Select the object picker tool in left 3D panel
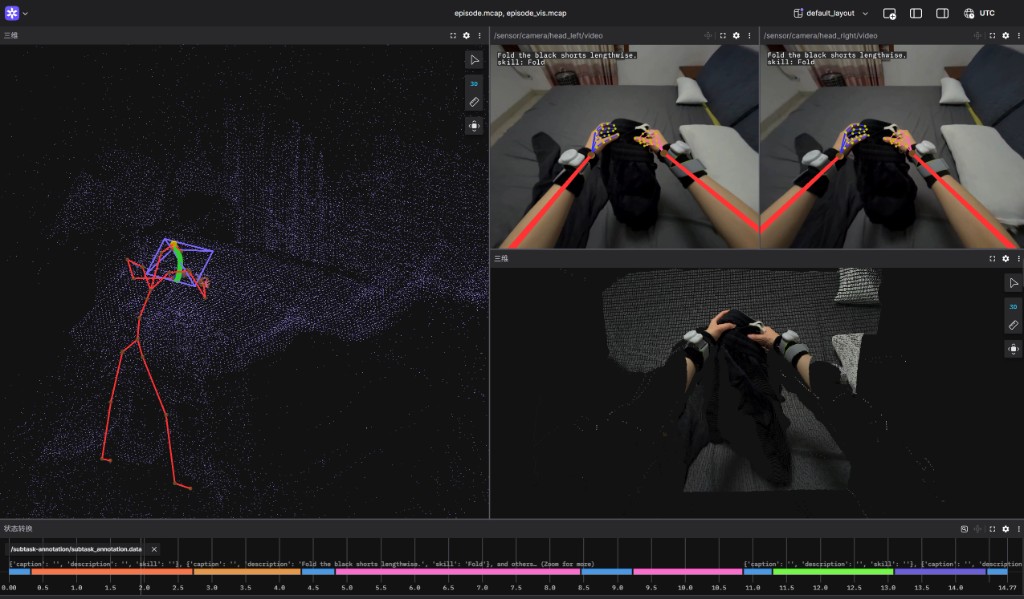The image size is (1024, 599). [x=474, y=60]
